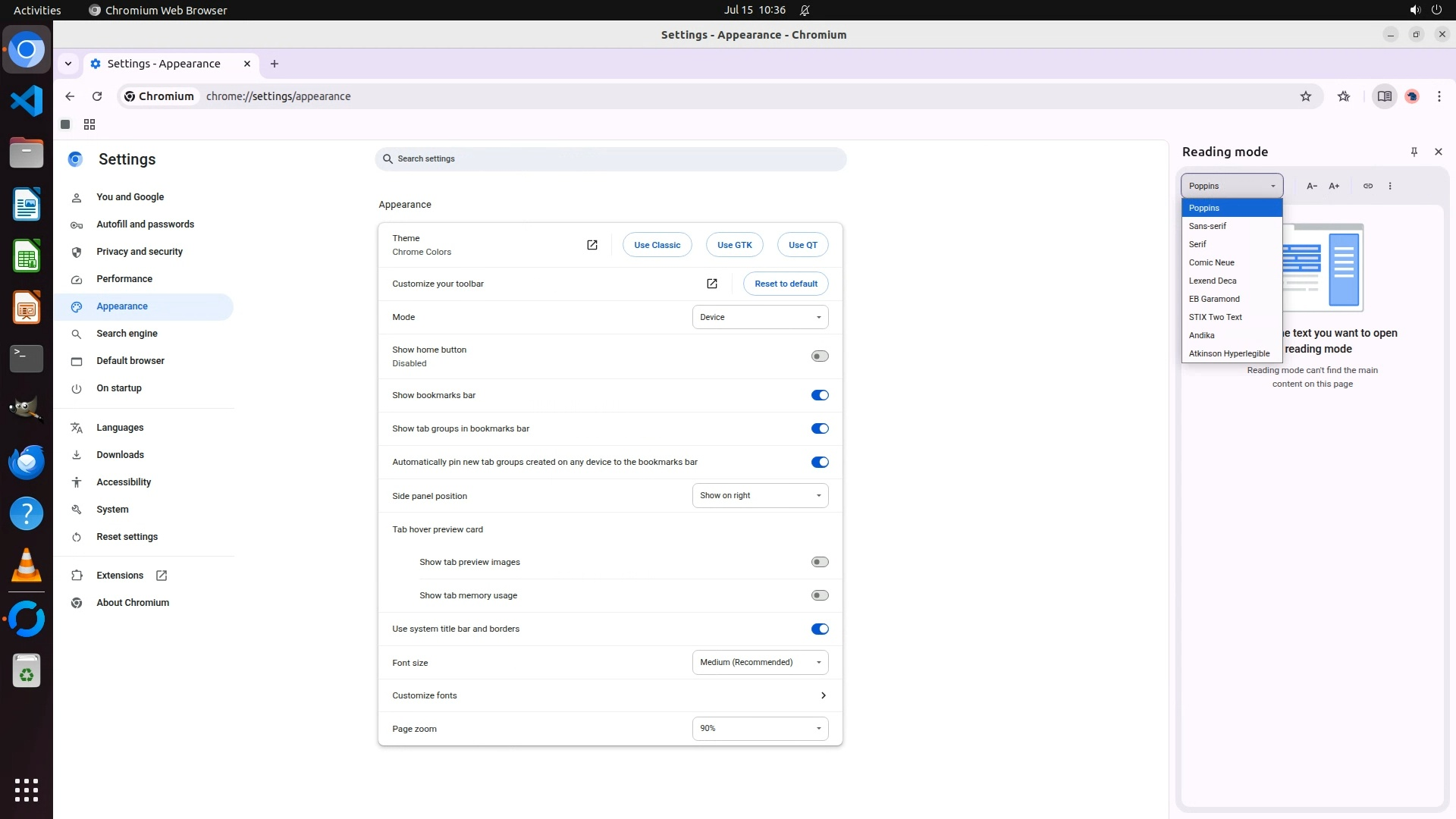Click the Use GTK button
The width and height of the screenshot is (1456, 819).
734,245
